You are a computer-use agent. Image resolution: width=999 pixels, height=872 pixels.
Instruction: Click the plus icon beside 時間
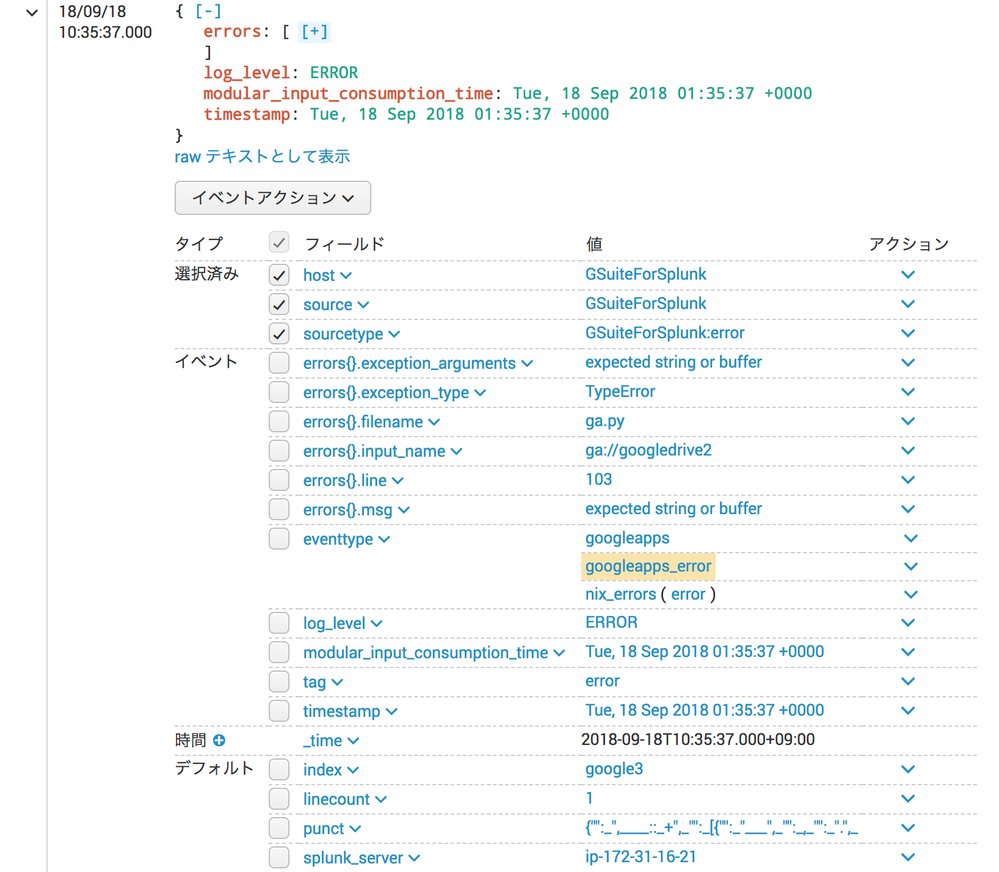coord(219,741)
